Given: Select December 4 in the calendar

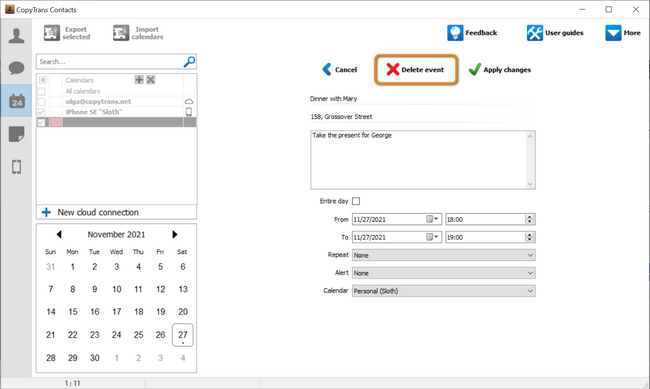Looking at the screenshot, I should tap(183, 358).
